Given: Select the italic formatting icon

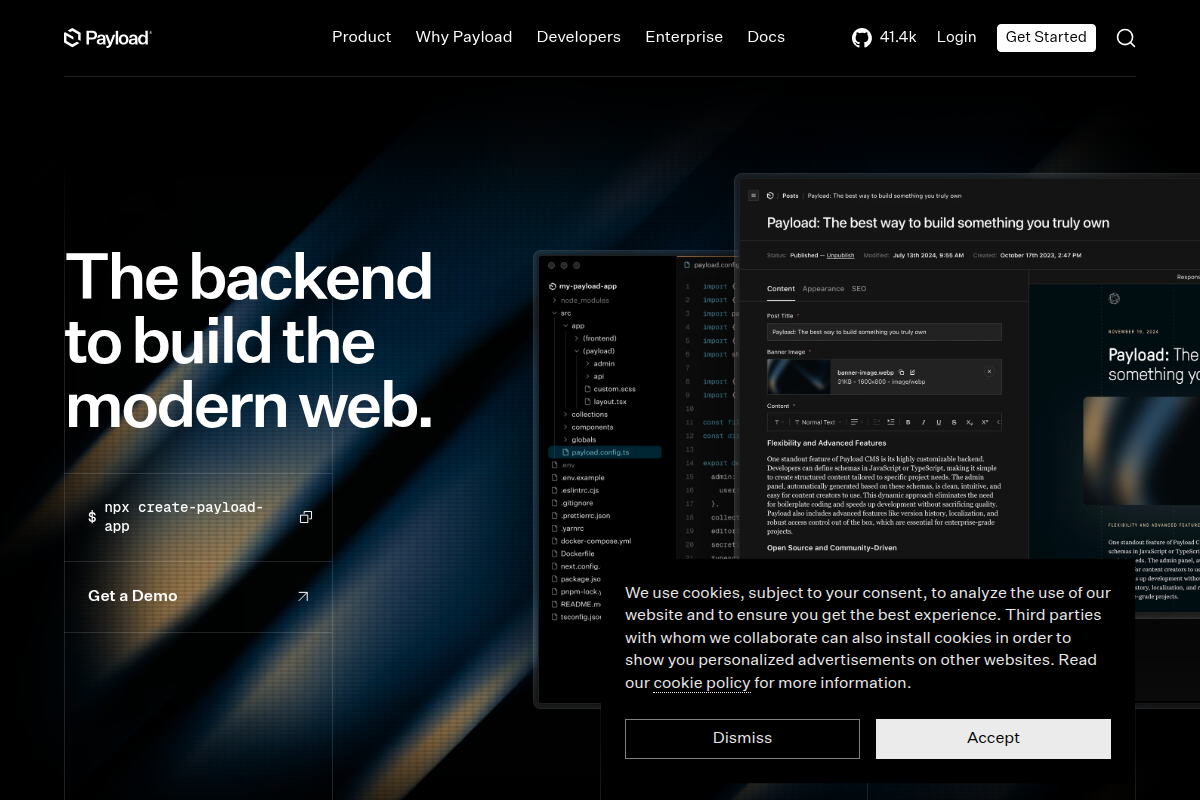Looking at the screenshot, I should [924, 422].
